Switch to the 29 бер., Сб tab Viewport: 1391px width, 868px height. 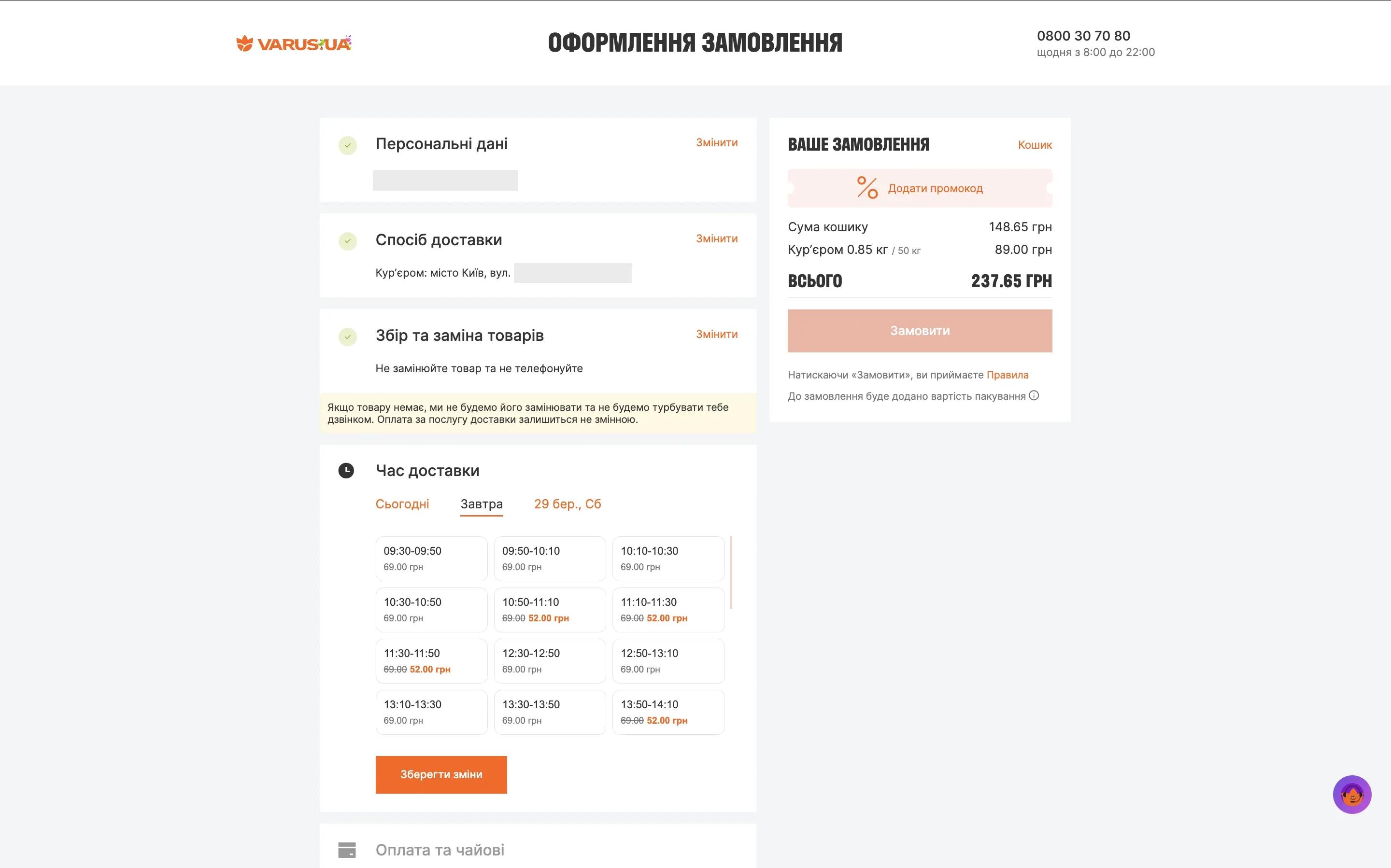click(x=567, y=504)
